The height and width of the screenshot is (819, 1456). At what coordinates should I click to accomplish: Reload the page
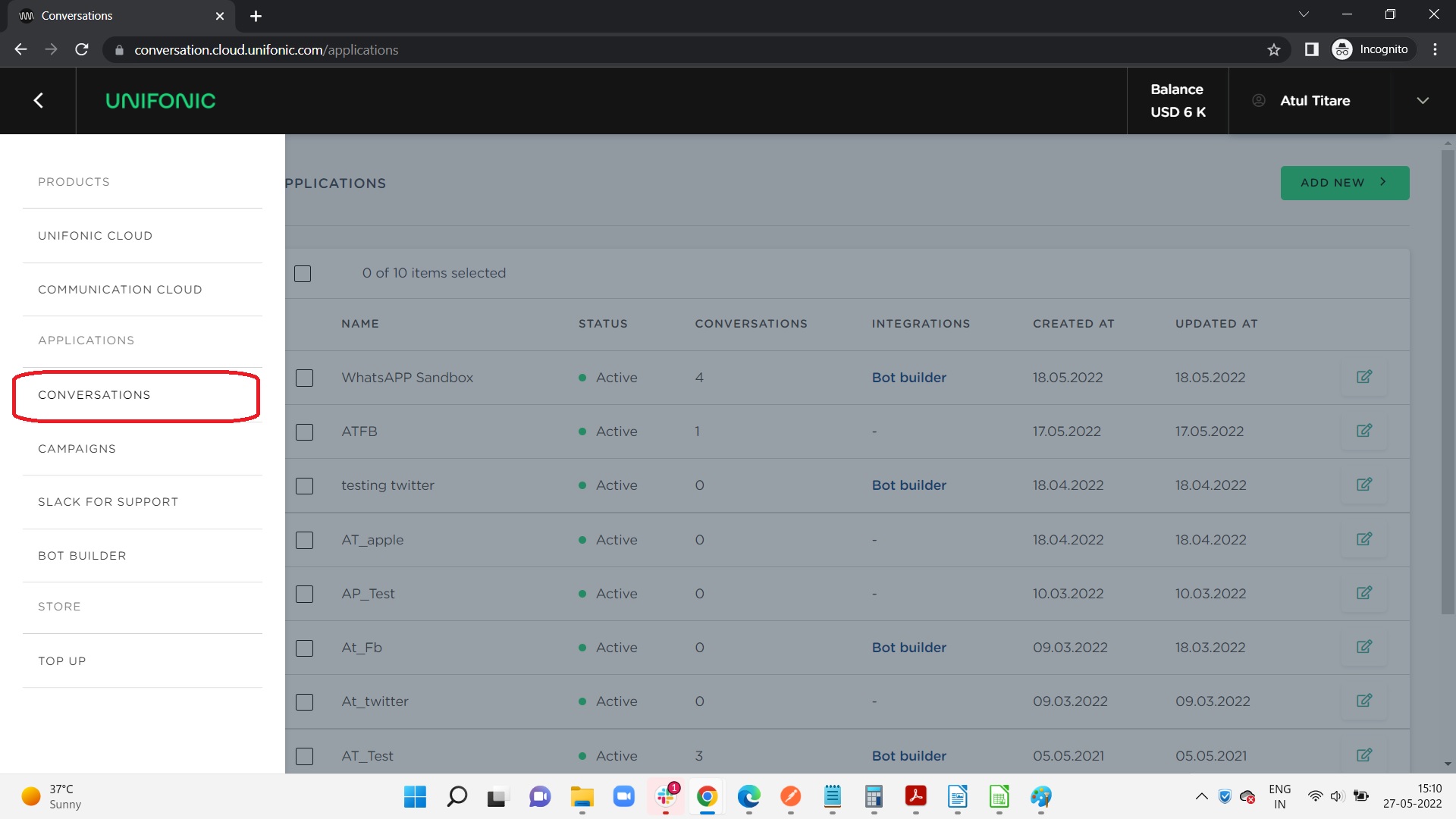(x=82, y=50)
